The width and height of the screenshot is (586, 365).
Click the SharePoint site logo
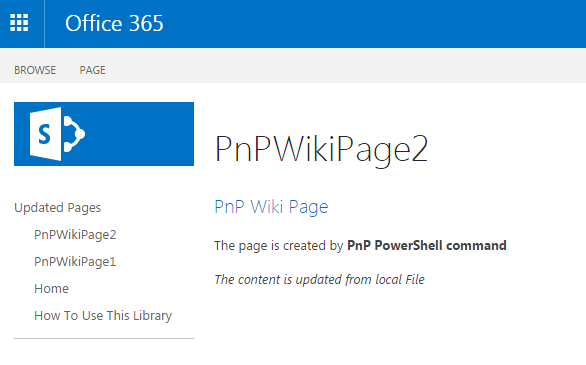(104, 134)
